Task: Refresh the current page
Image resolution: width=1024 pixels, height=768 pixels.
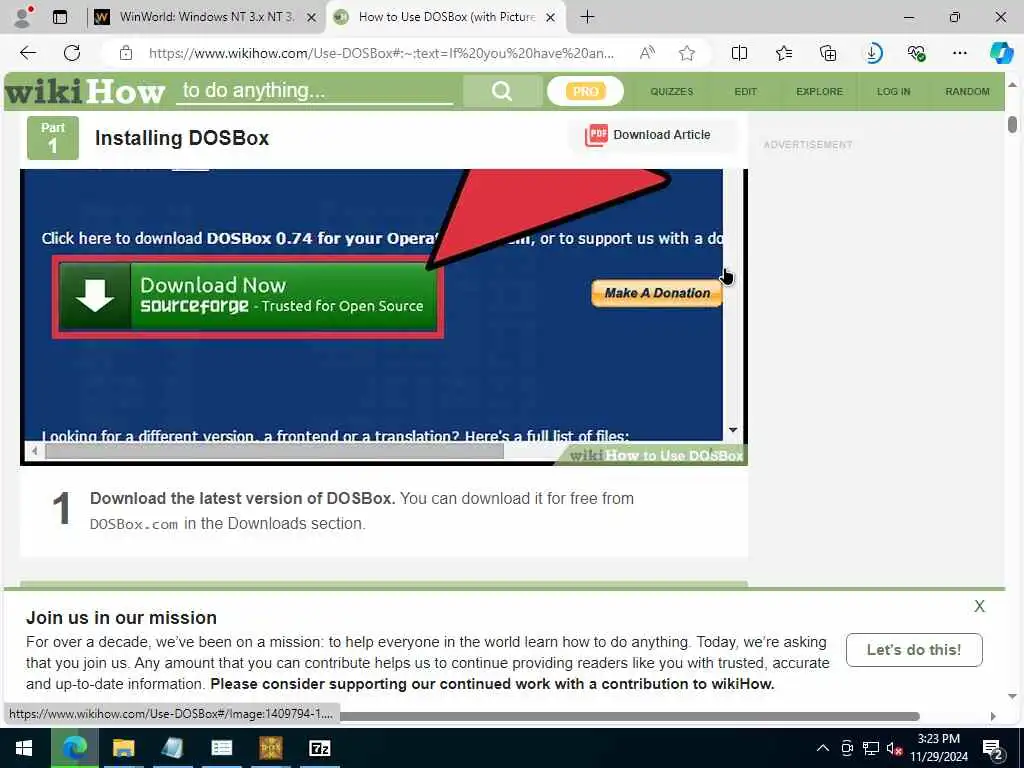Action: 72,53
